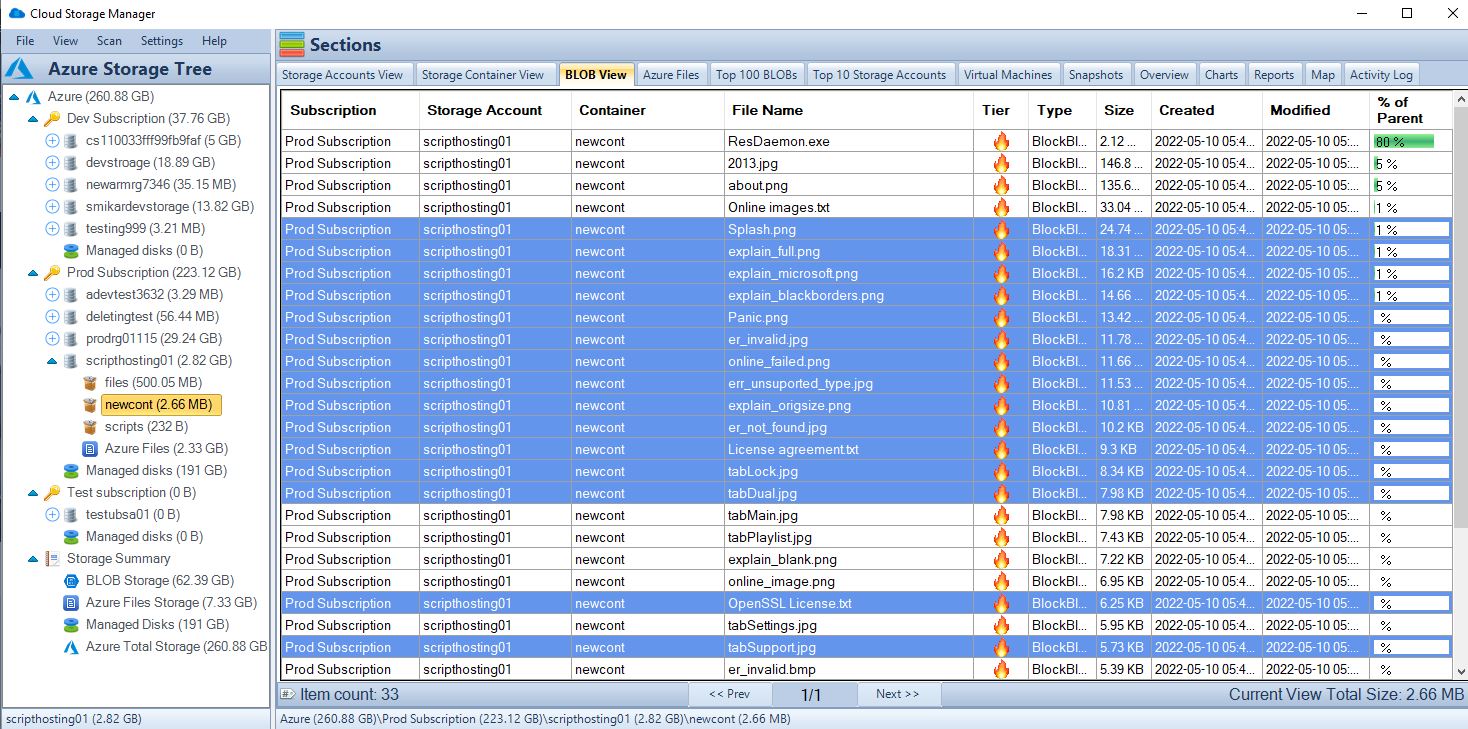Click the Azure Total Storage icon
The image size is (1468, 729).
click(71, 646)
